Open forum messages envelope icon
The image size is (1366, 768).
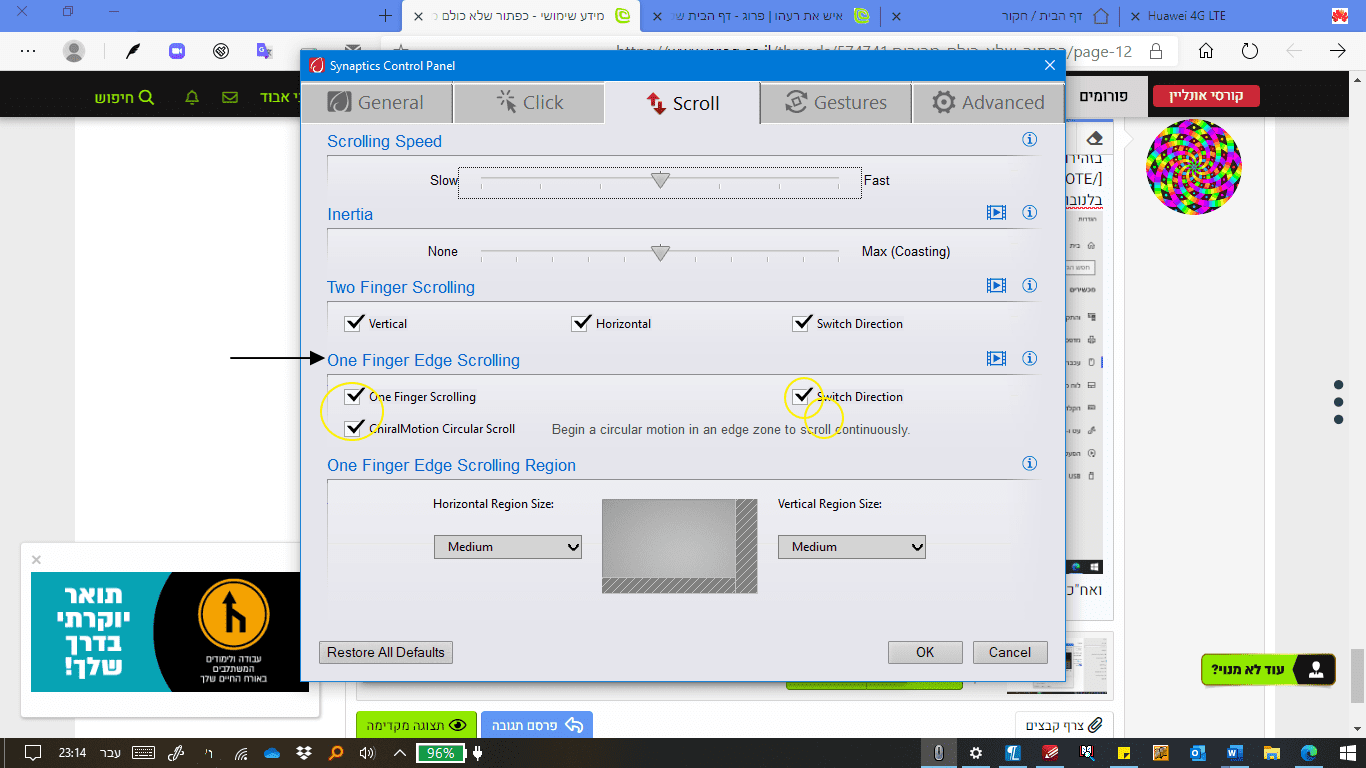click(230, 97)
